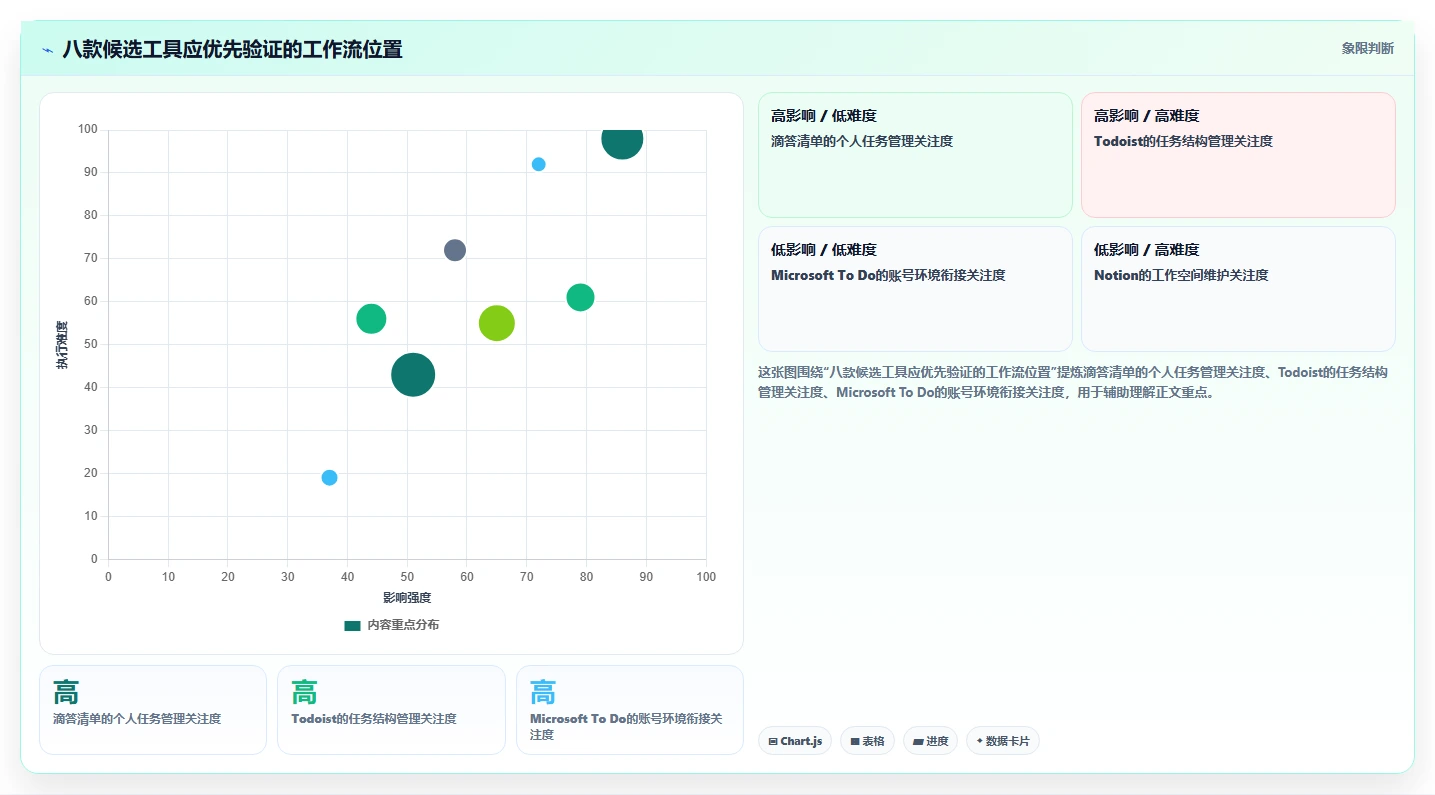Open the 滴答清单 stat card at bottom
The image size is (1435, 795).
point(153,710)
